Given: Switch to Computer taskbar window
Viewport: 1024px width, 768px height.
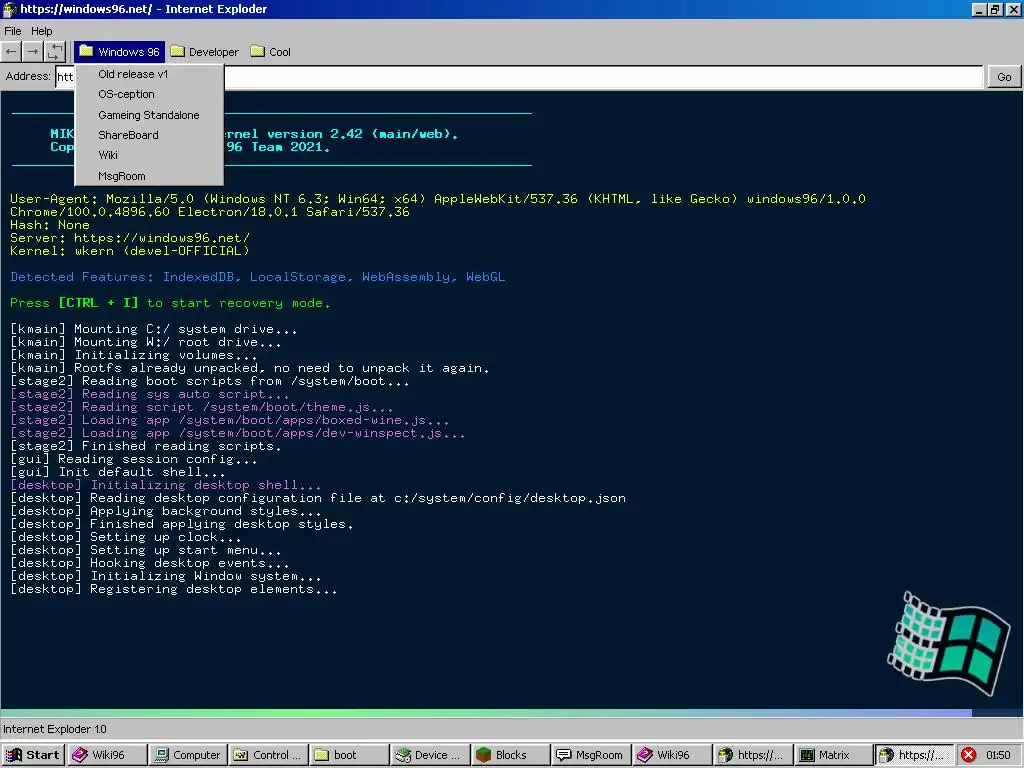Looking at the screenshot, I should [187, 755].
